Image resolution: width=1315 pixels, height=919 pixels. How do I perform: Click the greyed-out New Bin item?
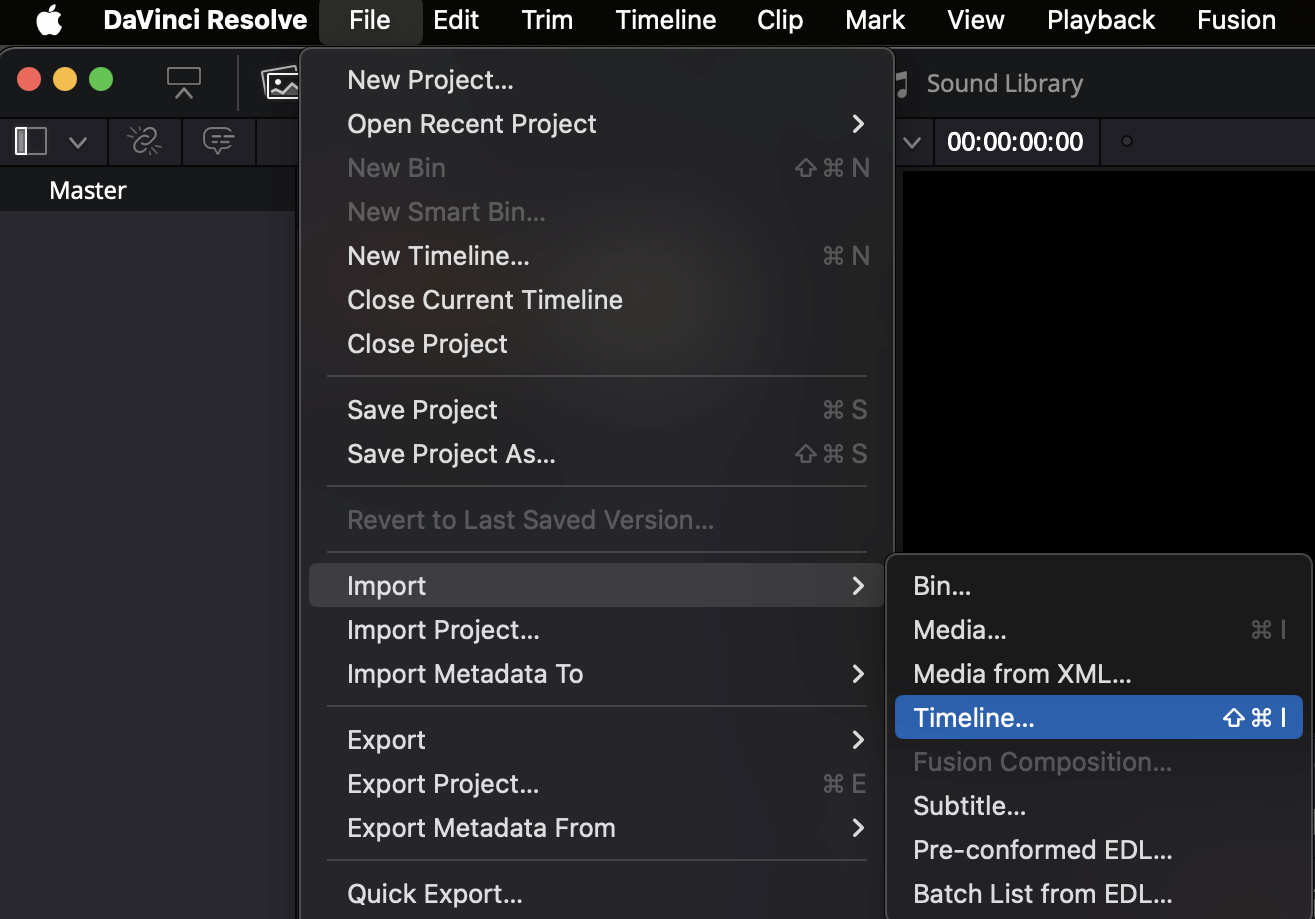coord(596,168)
